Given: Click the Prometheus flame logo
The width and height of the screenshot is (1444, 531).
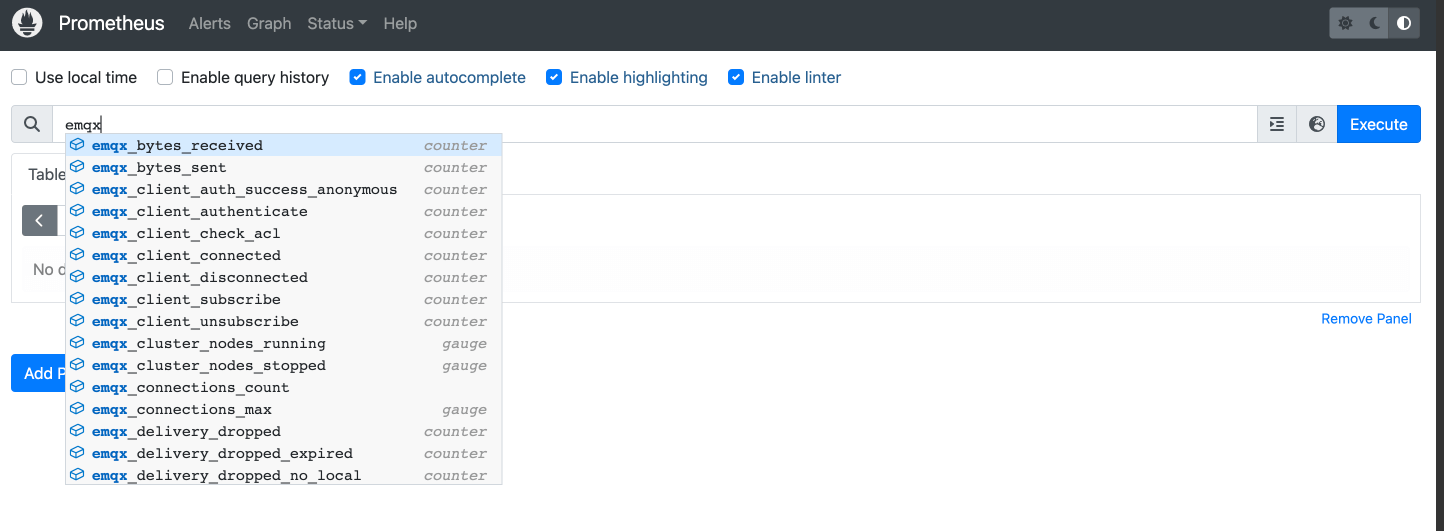Looking at the screenshot, I should [27, 23].
